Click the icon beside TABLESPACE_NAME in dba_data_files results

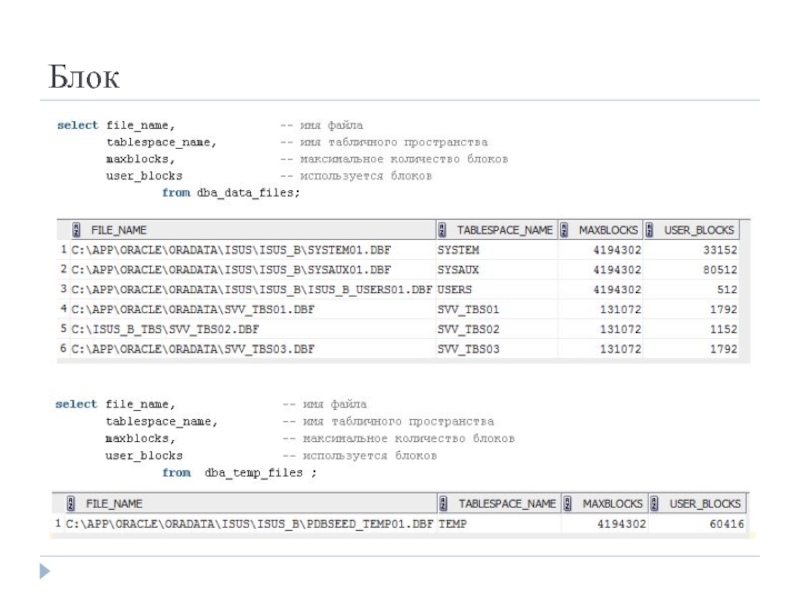click(x=443, y=230)
